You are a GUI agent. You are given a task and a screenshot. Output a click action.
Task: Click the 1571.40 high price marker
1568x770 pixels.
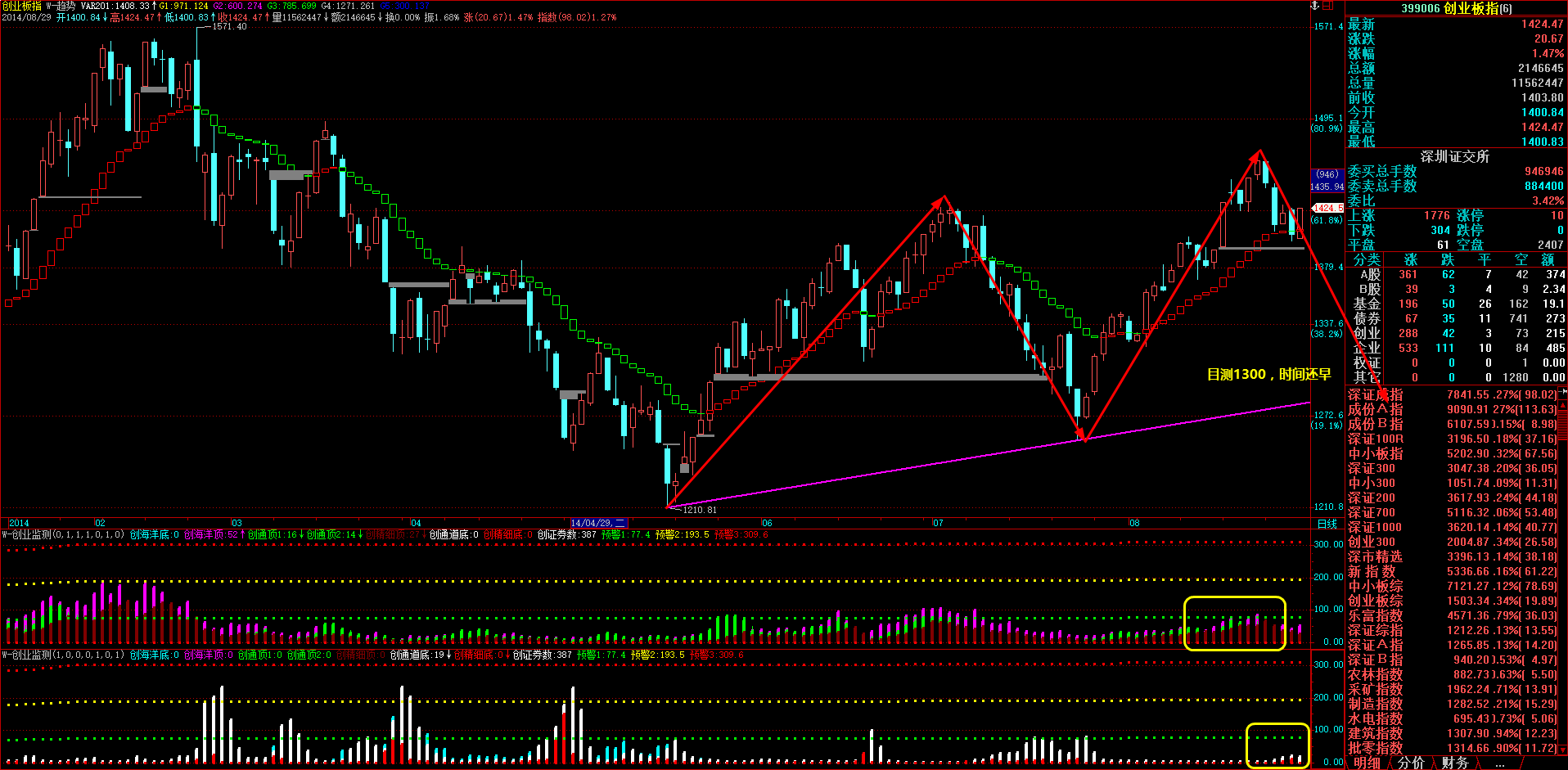tap(228, 26)
